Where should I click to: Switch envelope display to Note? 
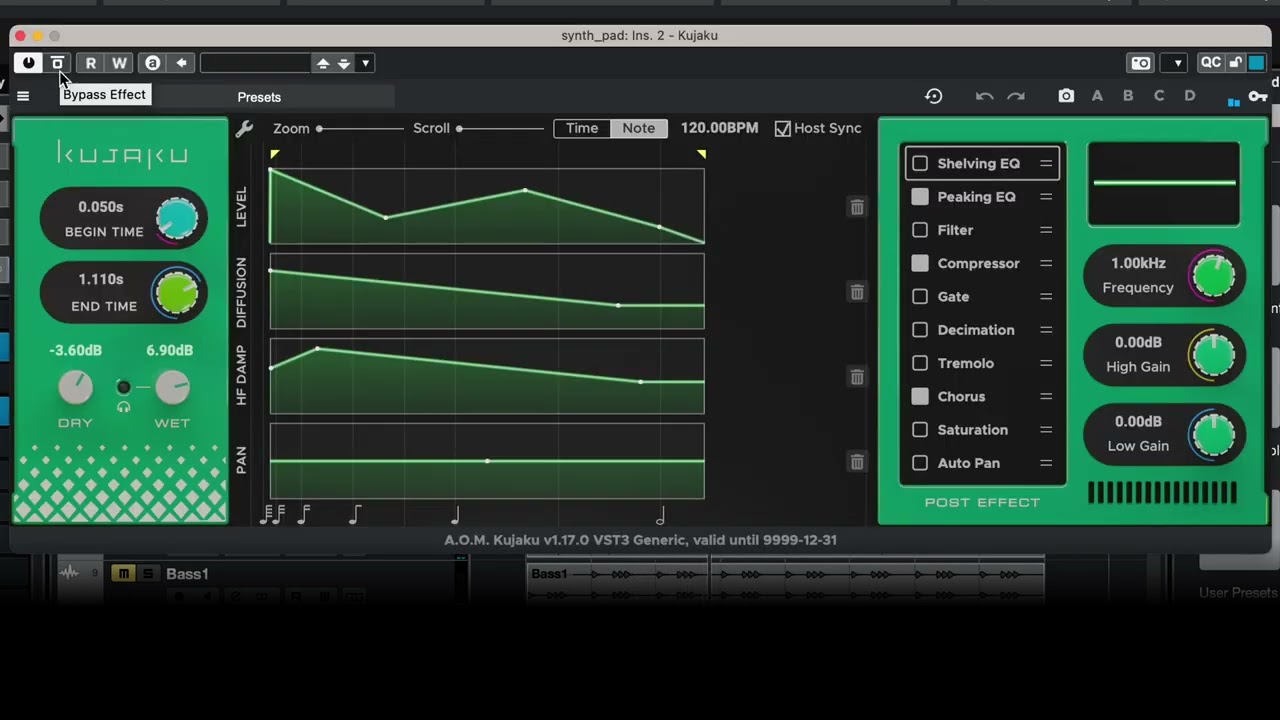[x=638, y=128]
